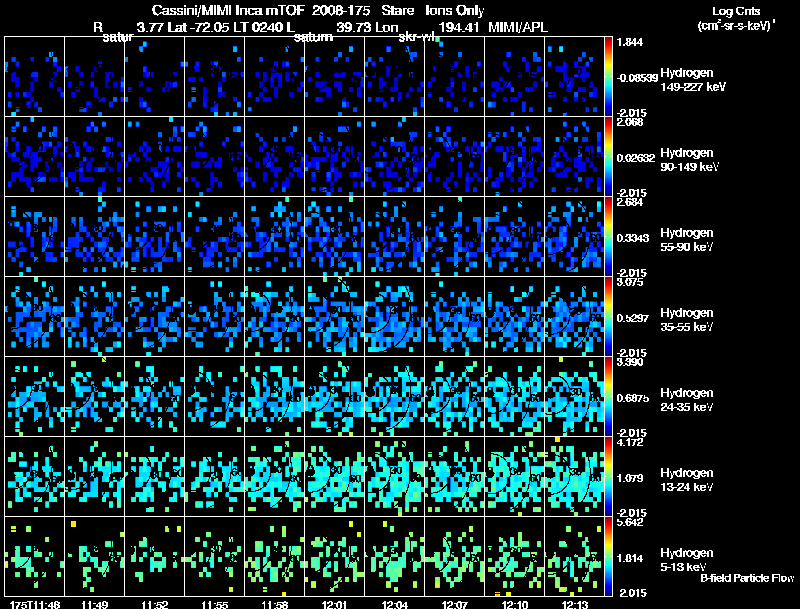Click the "Hydrogen 149-227 keV" label

(692, 80)
